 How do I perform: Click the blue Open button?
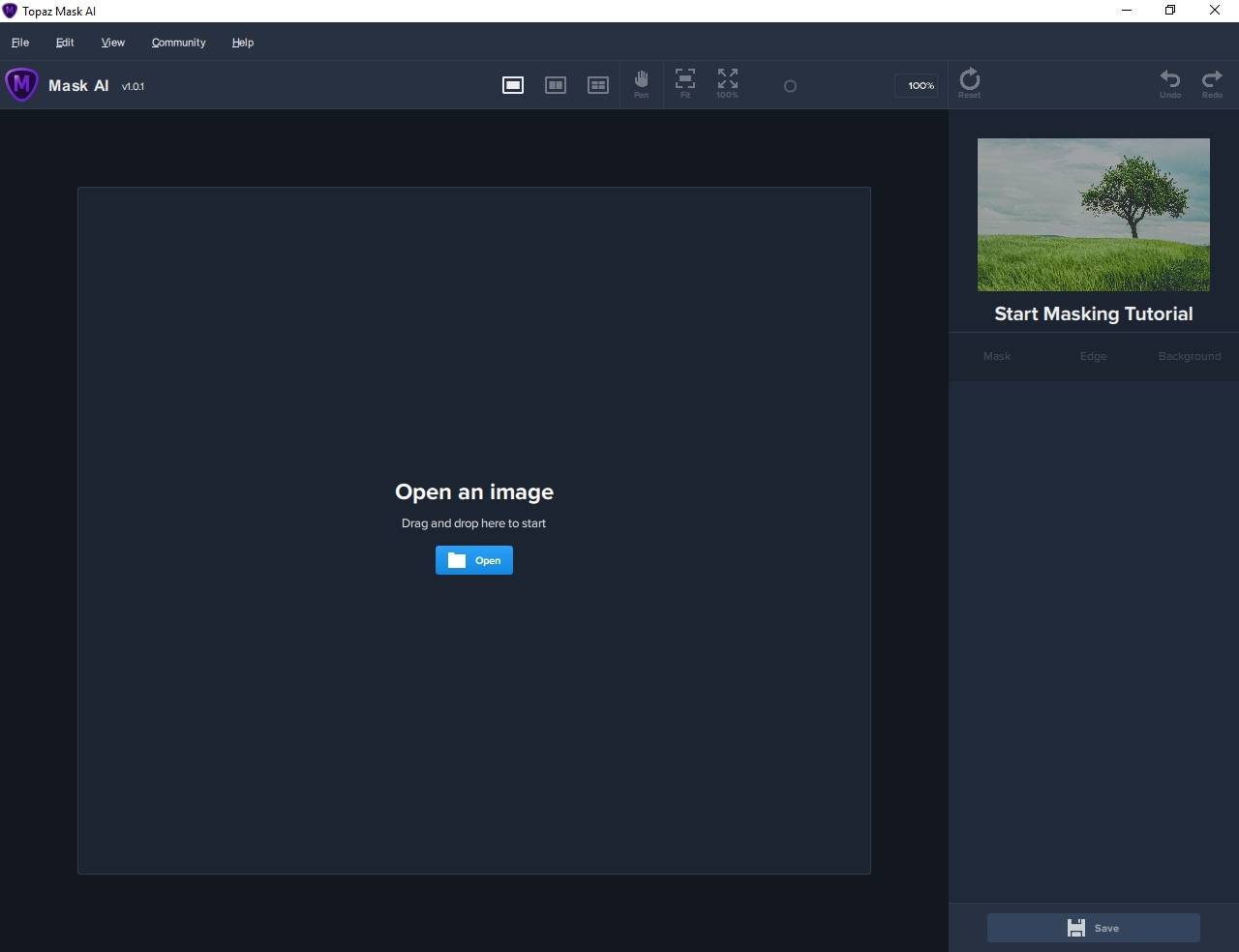(474, 560)
